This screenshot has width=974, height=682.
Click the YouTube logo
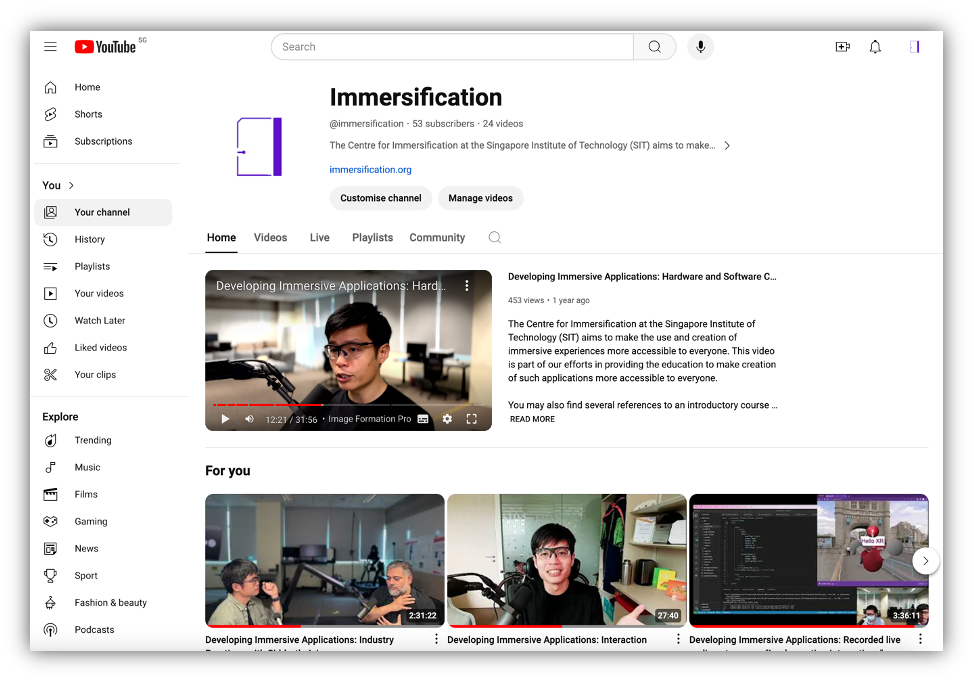pyautogui.click(x=106, y=47)
